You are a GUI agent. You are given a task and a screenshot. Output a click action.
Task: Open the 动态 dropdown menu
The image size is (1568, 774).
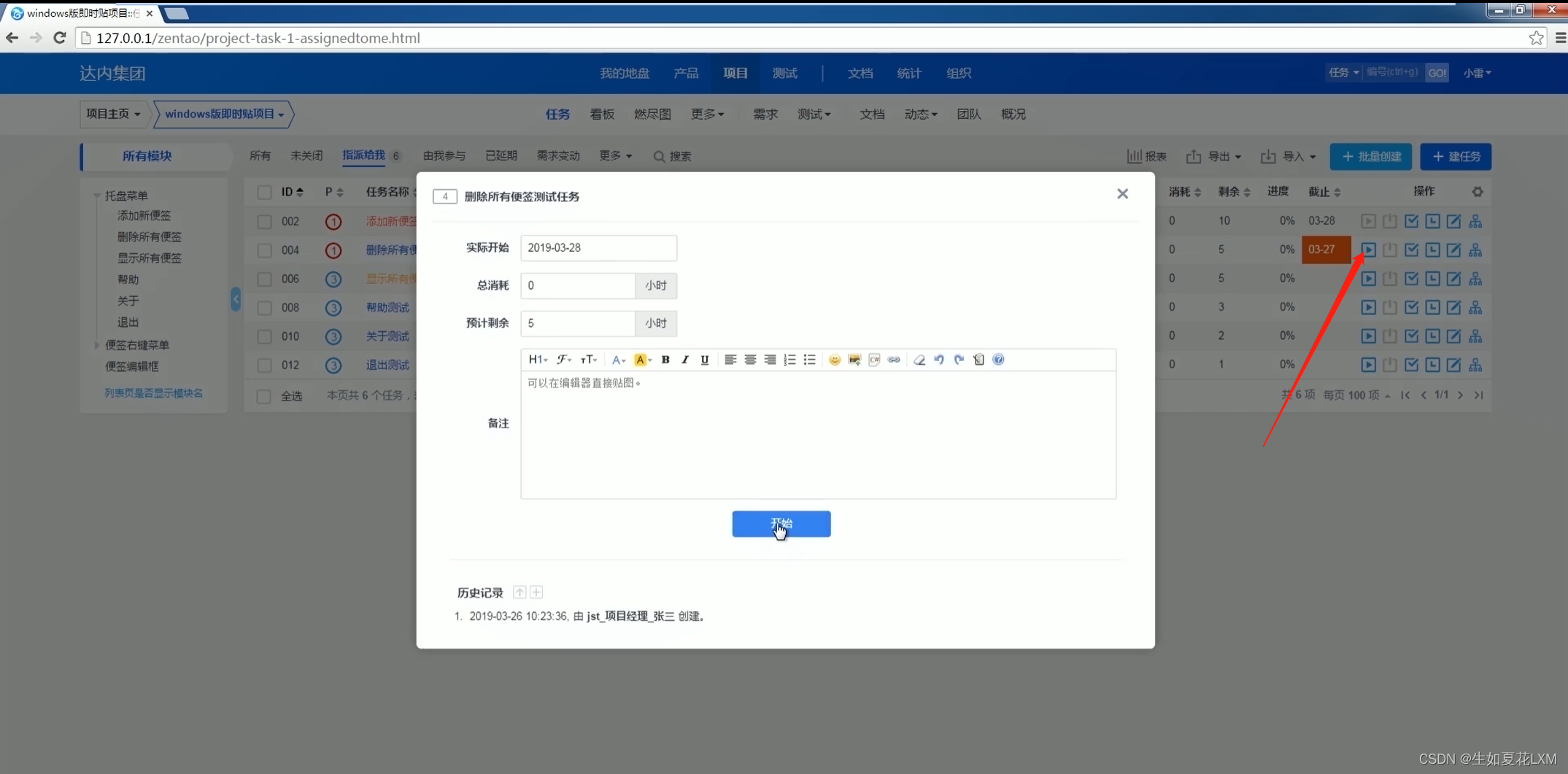coord(920,114)
